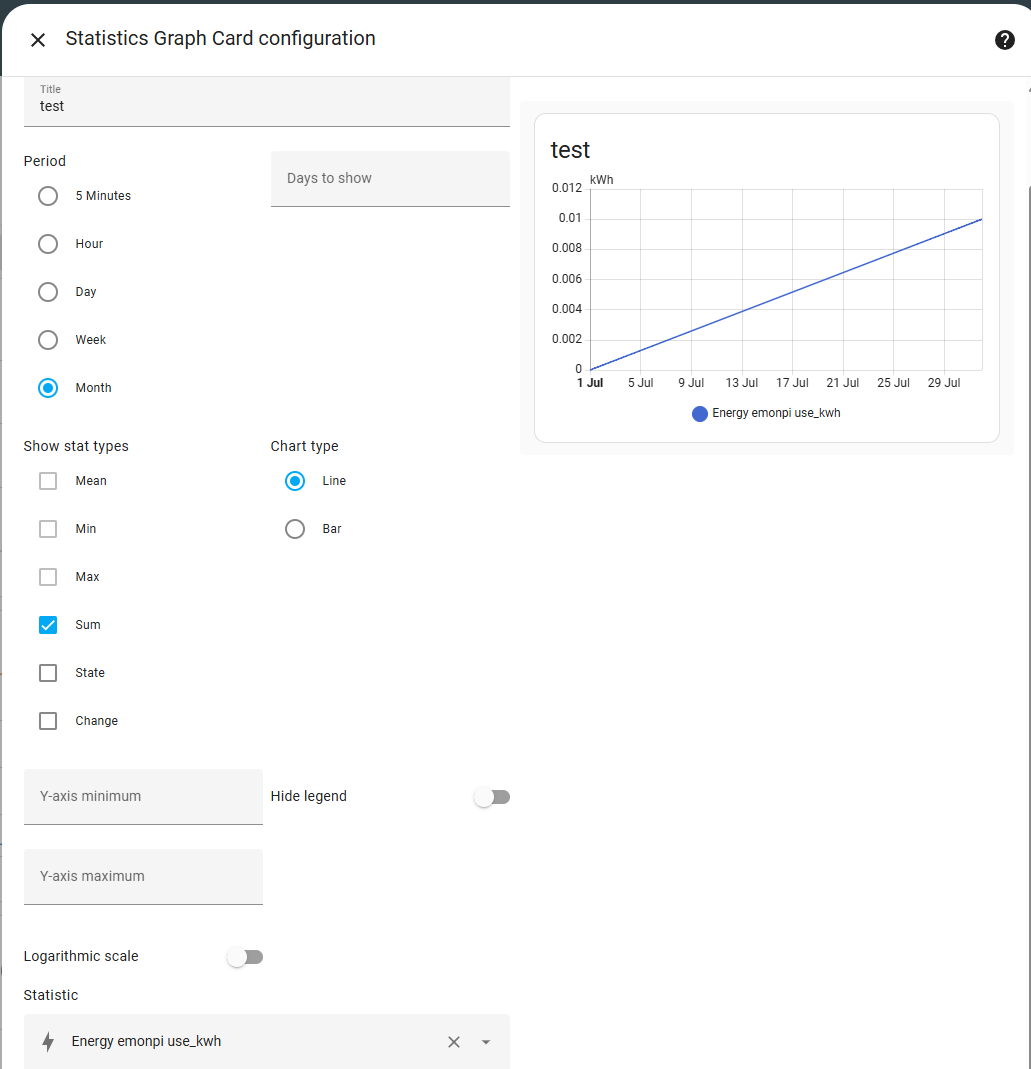This screenshot has width=1031, height=1069.
Task: Select the Week period option
Action: (48, 340)
